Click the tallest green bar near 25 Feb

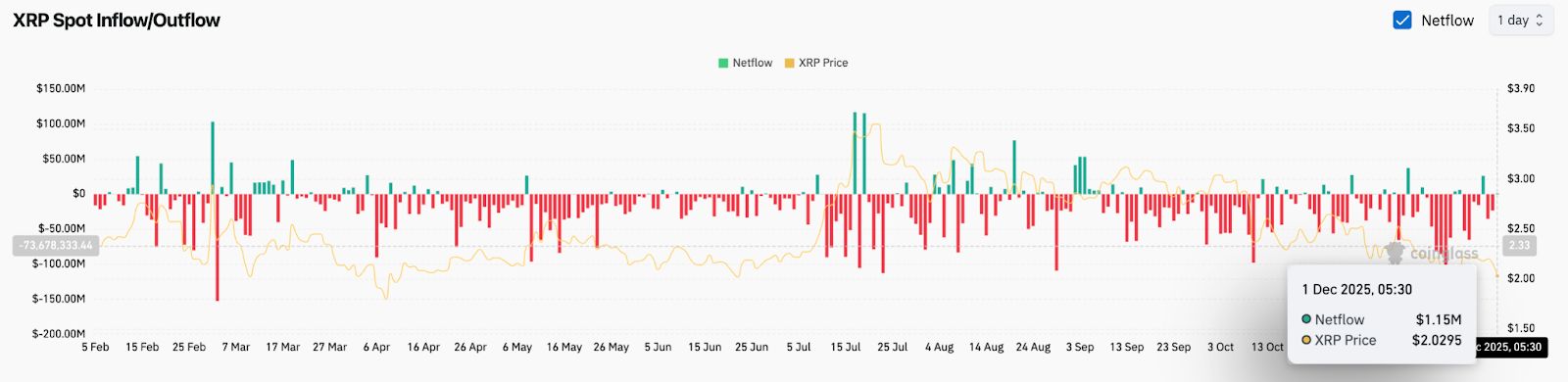point(213,158)
